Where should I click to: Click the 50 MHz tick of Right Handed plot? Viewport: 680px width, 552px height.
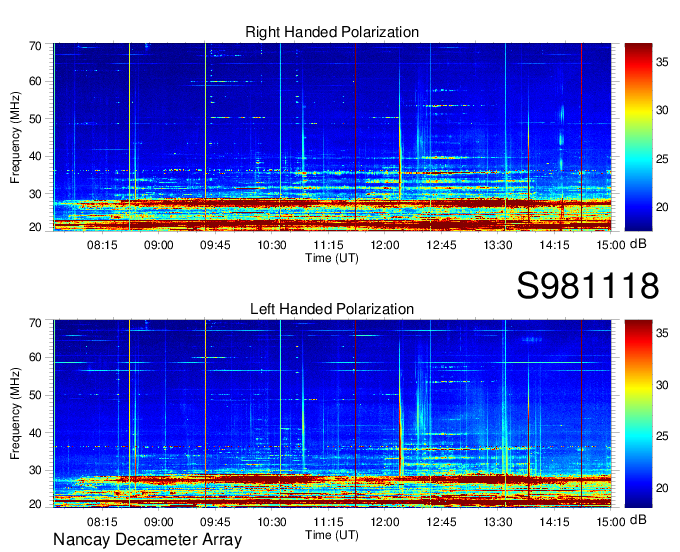[x=35, y=119]
